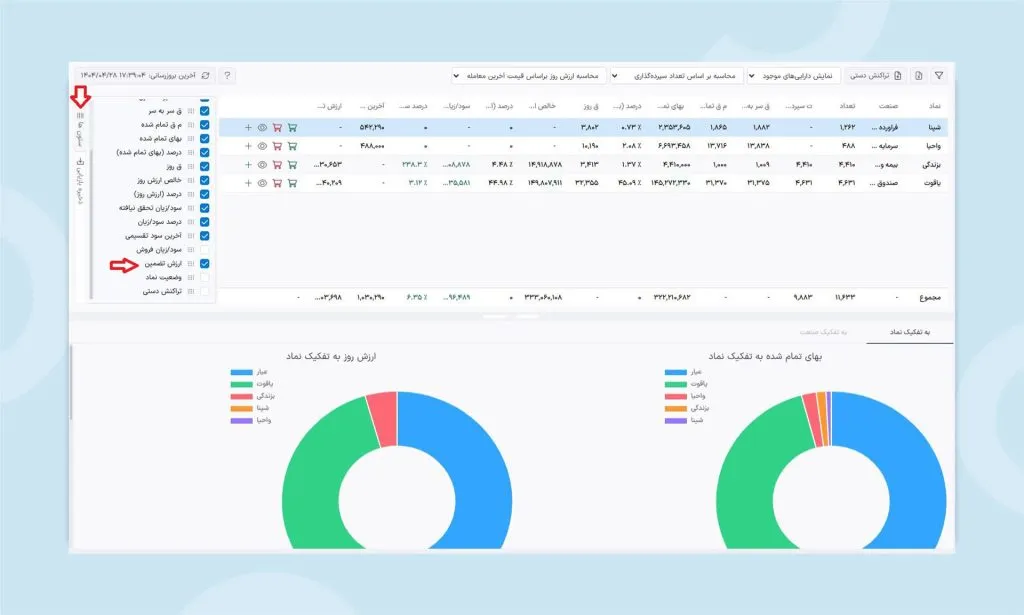The image size is (1024, 615).
Task: Click green buy cart in یاقوت row
Action: pyautogui.click(x=292, y=183)
